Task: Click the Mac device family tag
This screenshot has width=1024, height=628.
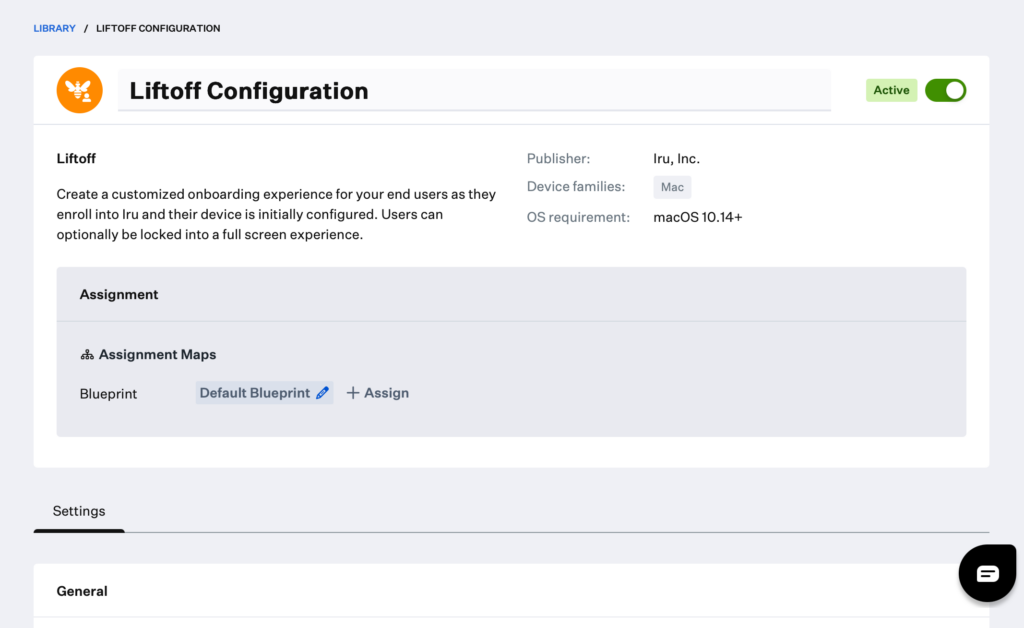Action: pyautogui.click(x=672, y=187)
